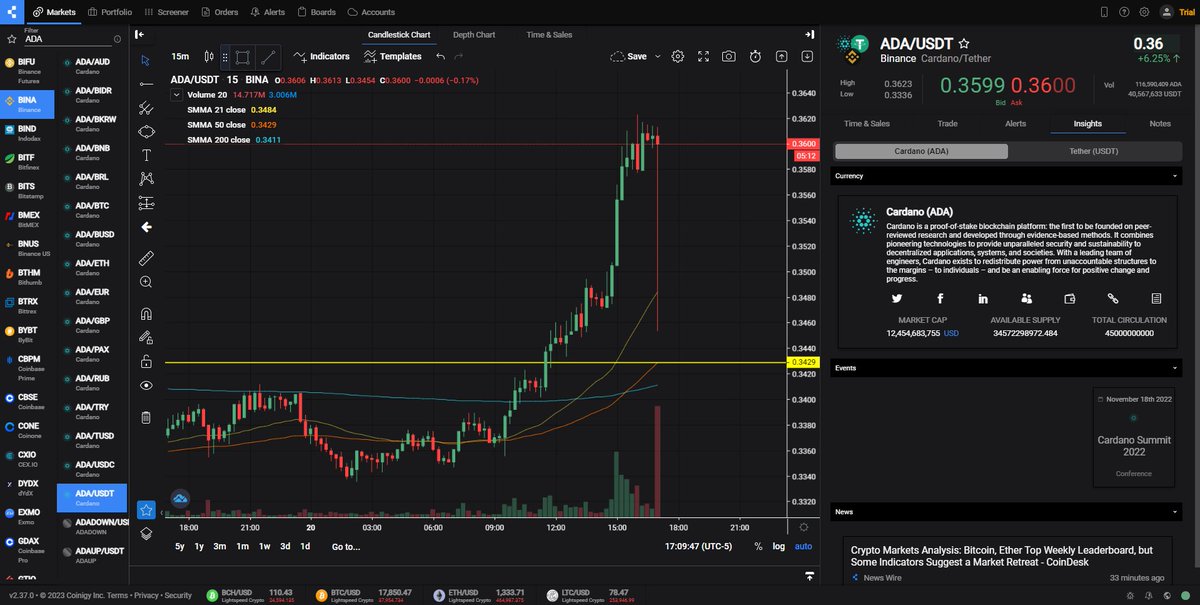Set chart range to 1d
This screenshot has width=1200, height=605.
point(305,546)
